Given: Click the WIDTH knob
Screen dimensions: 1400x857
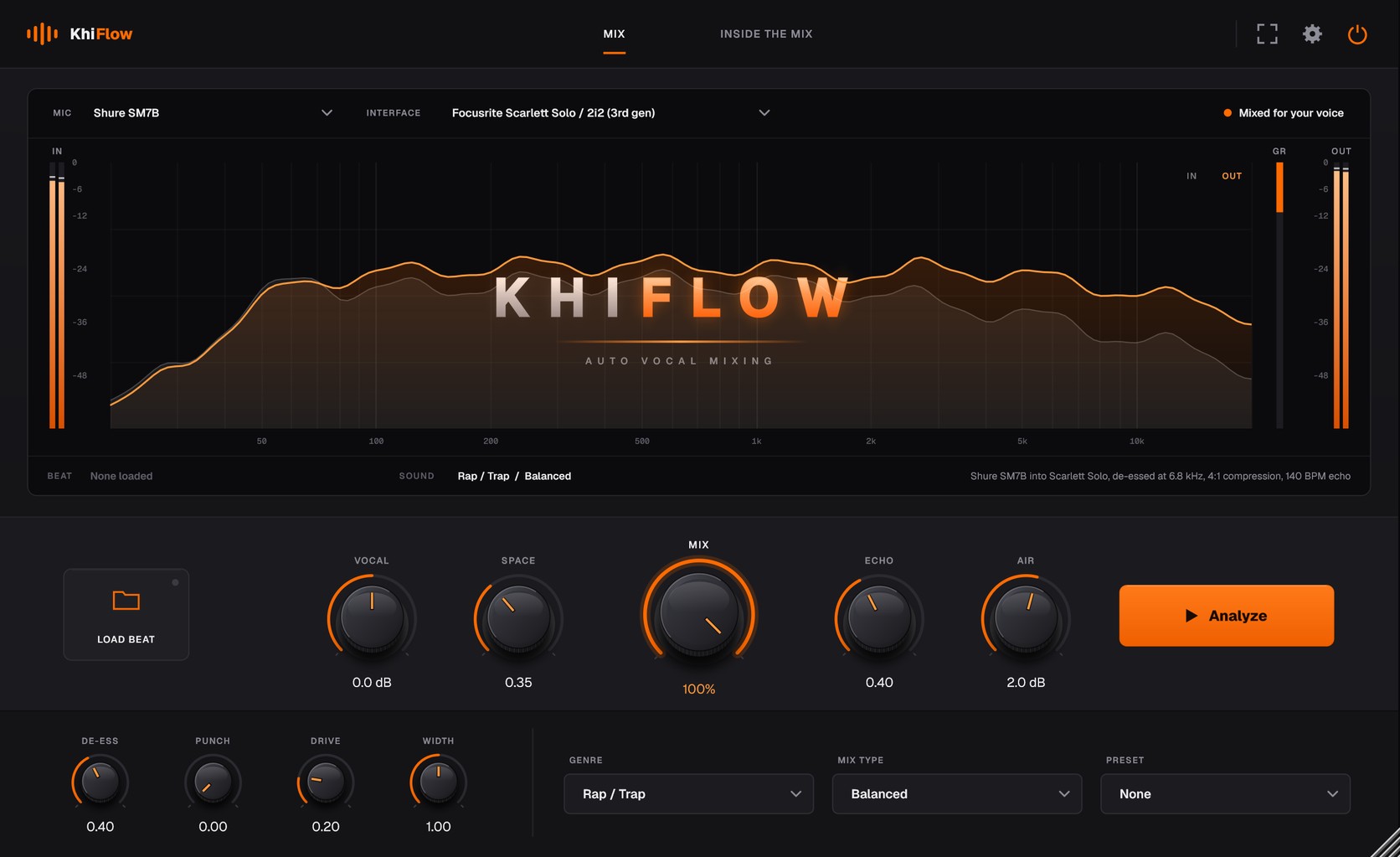Looking at the screenshot, I should [x=438, y=782].
